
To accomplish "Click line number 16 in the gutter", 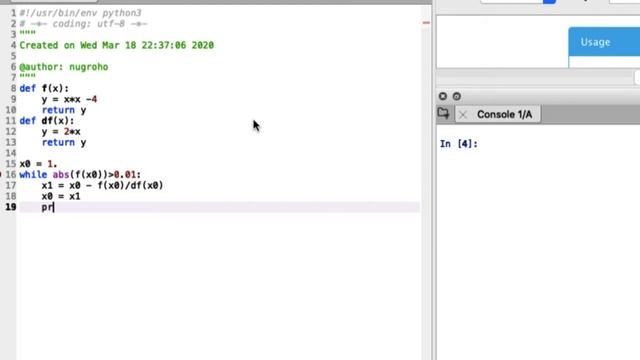I will [11, 175].
